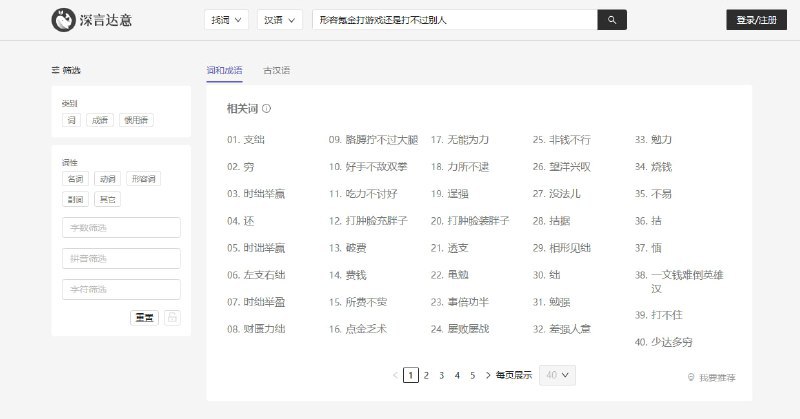Click the lock icon next to 重置
This screenshot has width=800, height=419.
172,317
